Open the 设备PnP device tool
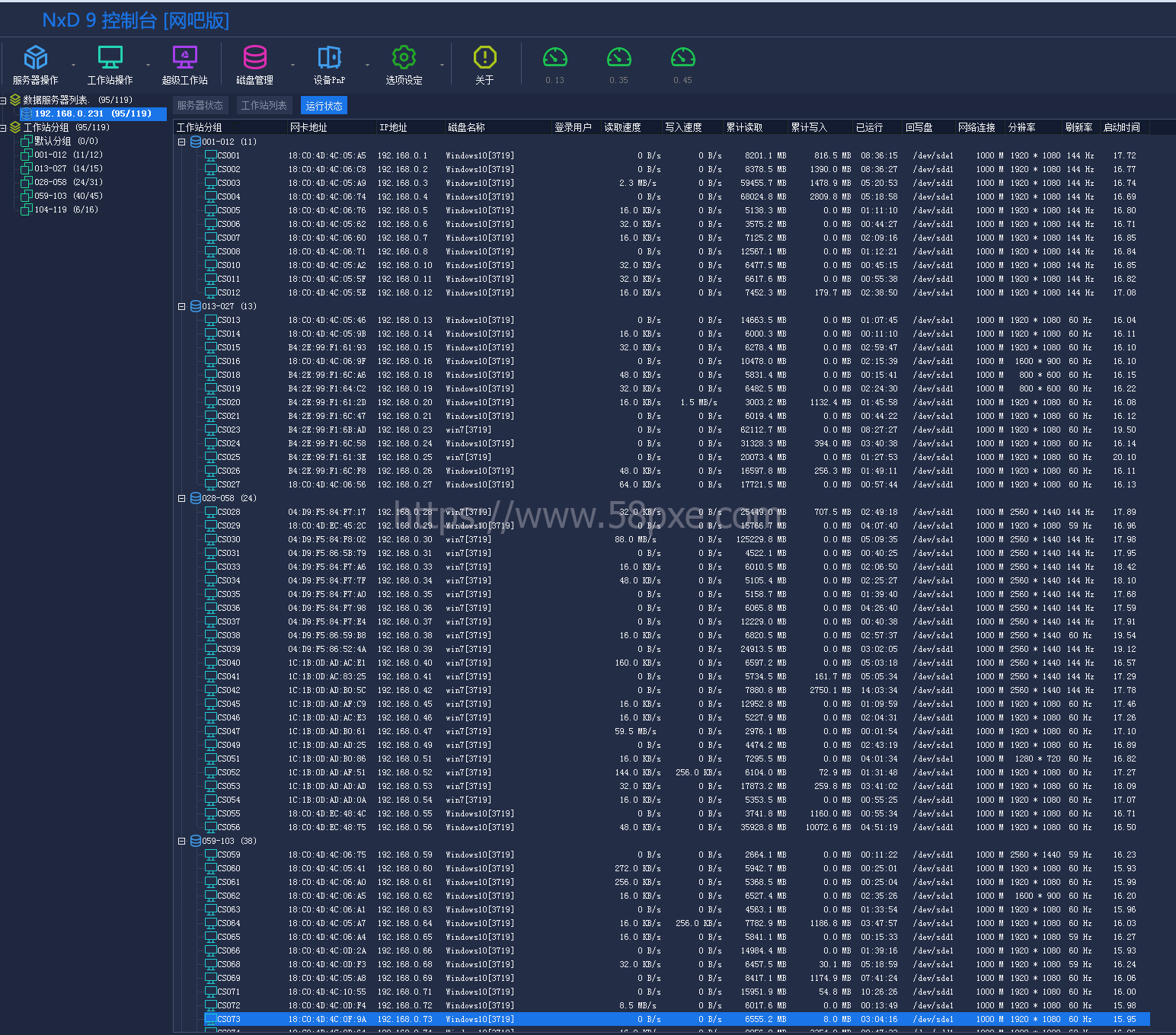1176x1035 pixels. click(x=329, y=64)
